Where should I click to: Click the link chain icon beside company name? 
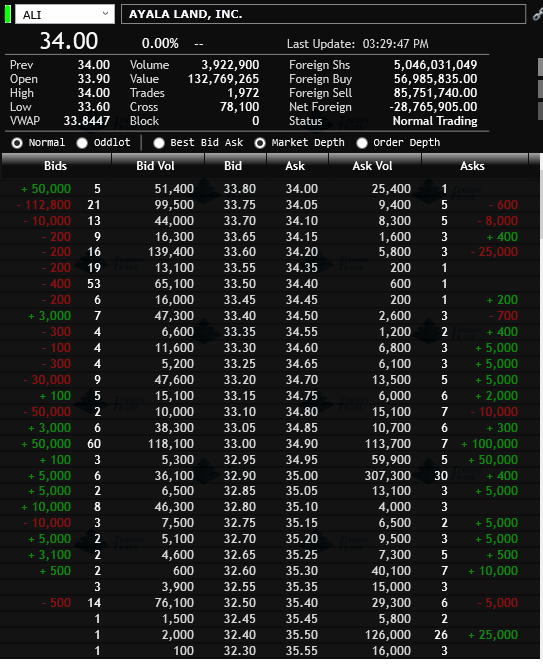pyautogui.click(x=537, y=15)
